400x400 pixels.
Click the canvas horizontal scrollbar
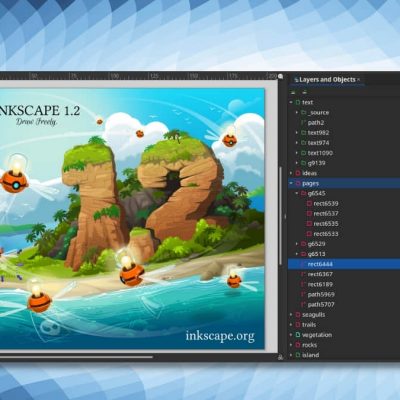[x=77, y=357]
